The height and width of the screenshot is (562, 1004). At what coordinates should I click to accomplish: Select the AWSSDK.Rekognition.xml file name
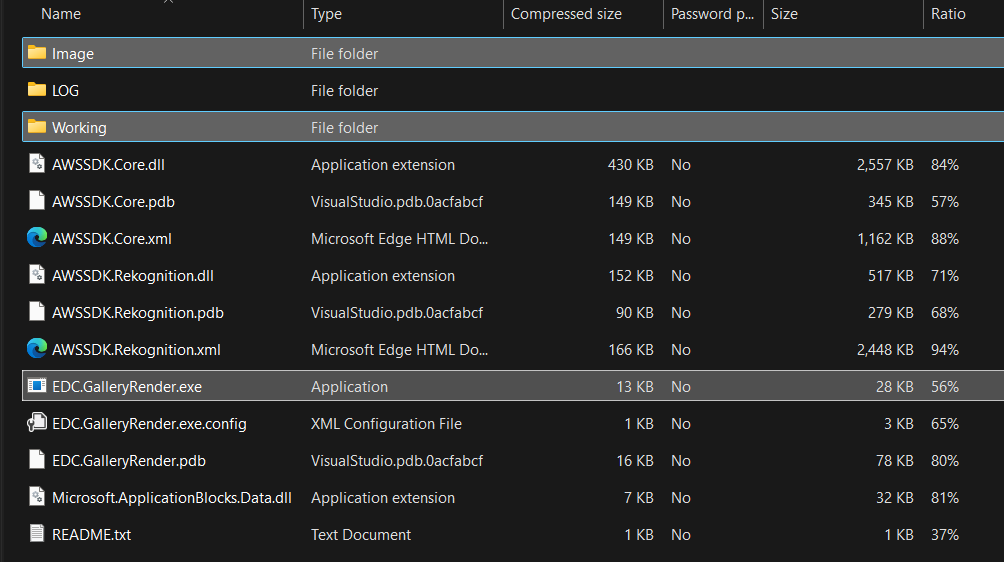136,350
